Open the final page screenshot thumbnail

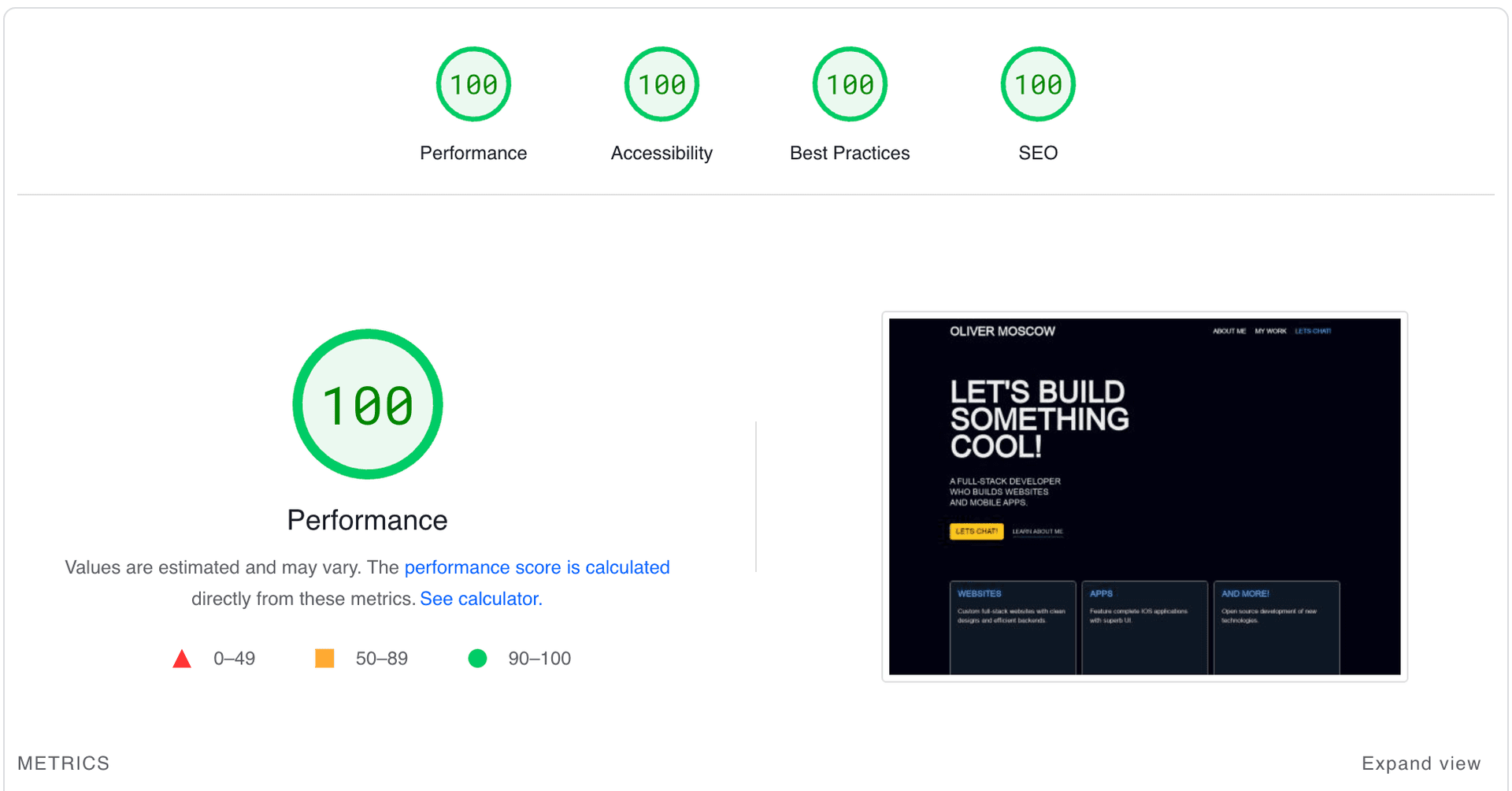(x=1144, y=496)
